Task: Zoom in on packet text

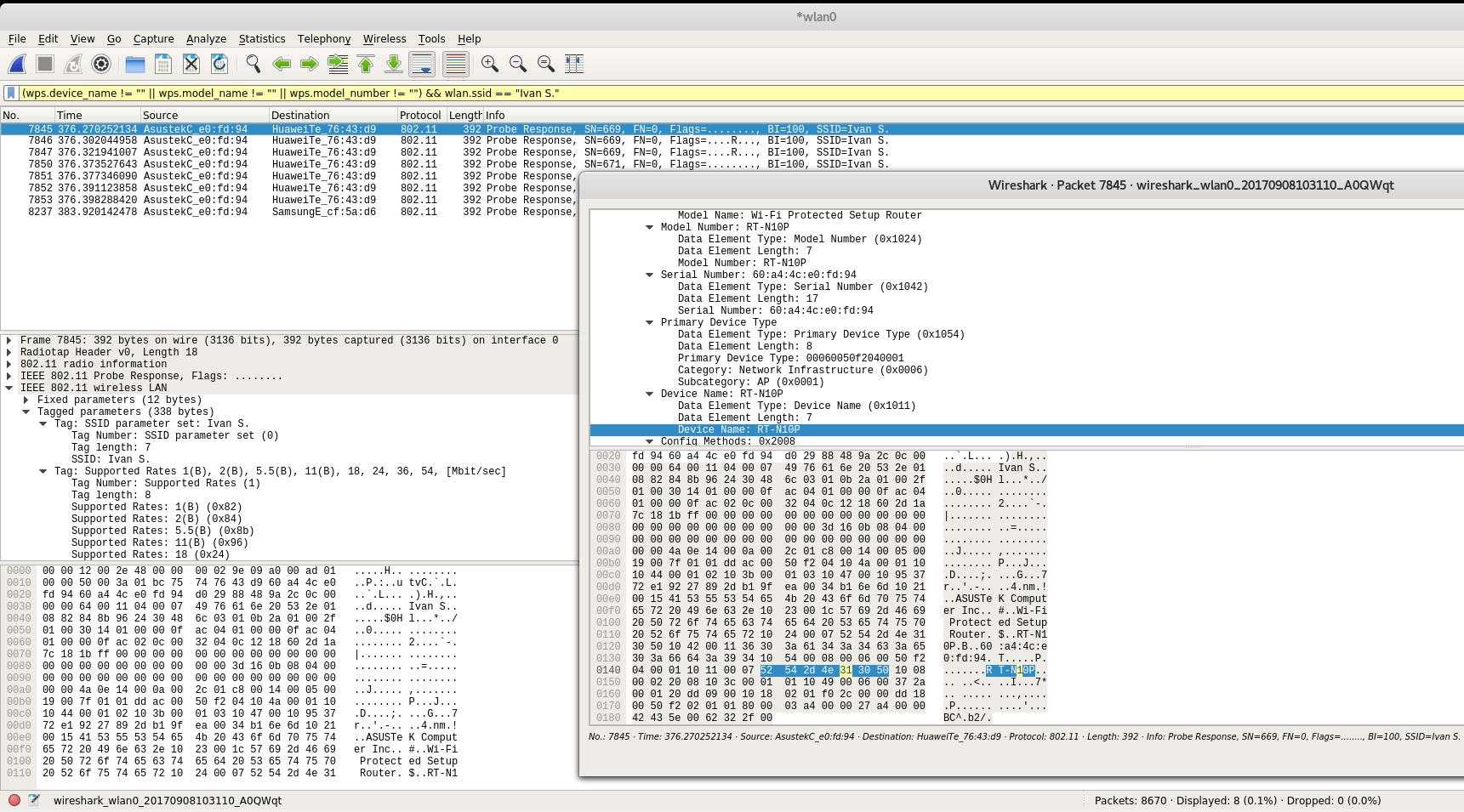Action: pyautogui.click(x=489, y=64)
